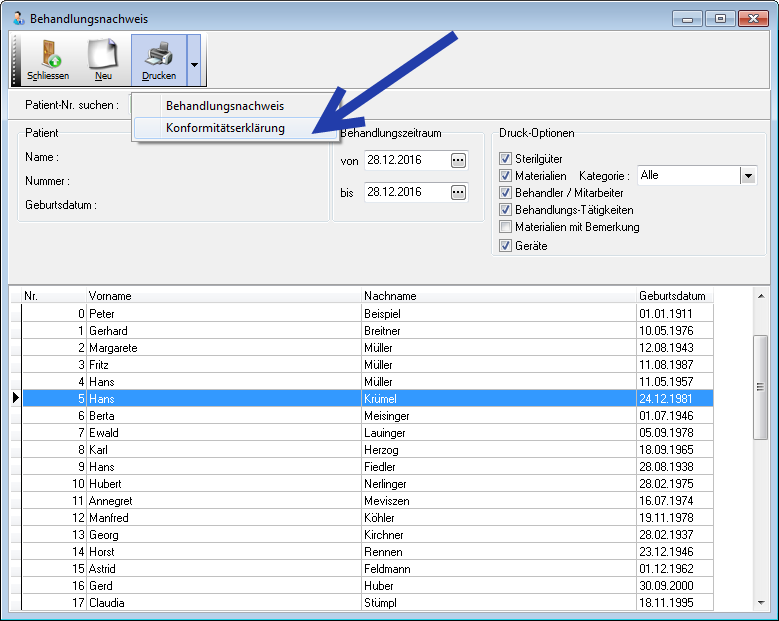Click the patient list scroll-up arrow
The image size is (779, 621).
pos(761,296)
